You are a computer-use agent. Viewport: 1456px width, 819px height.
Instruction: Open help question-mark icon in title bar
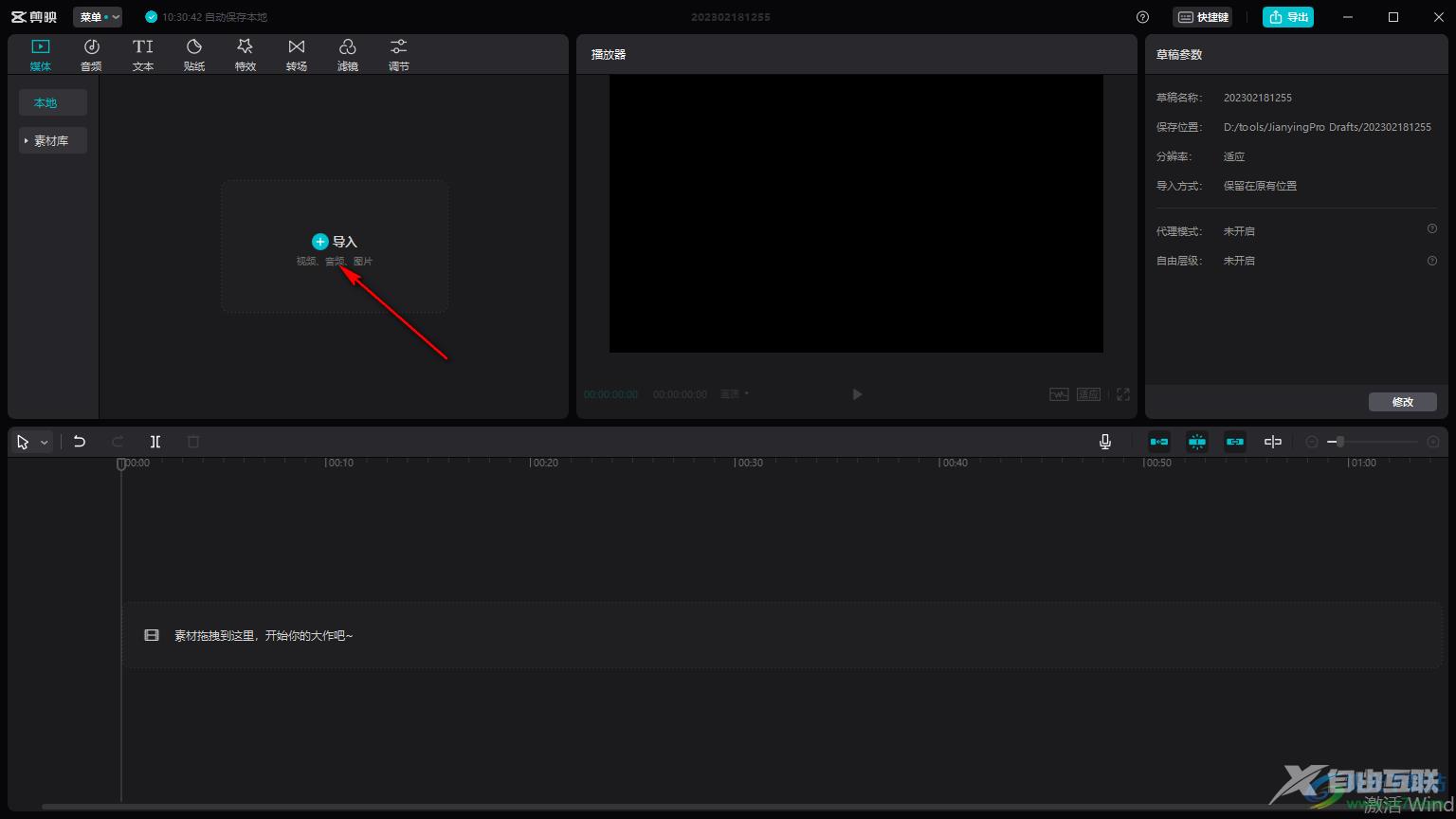tap(1142, 17)
